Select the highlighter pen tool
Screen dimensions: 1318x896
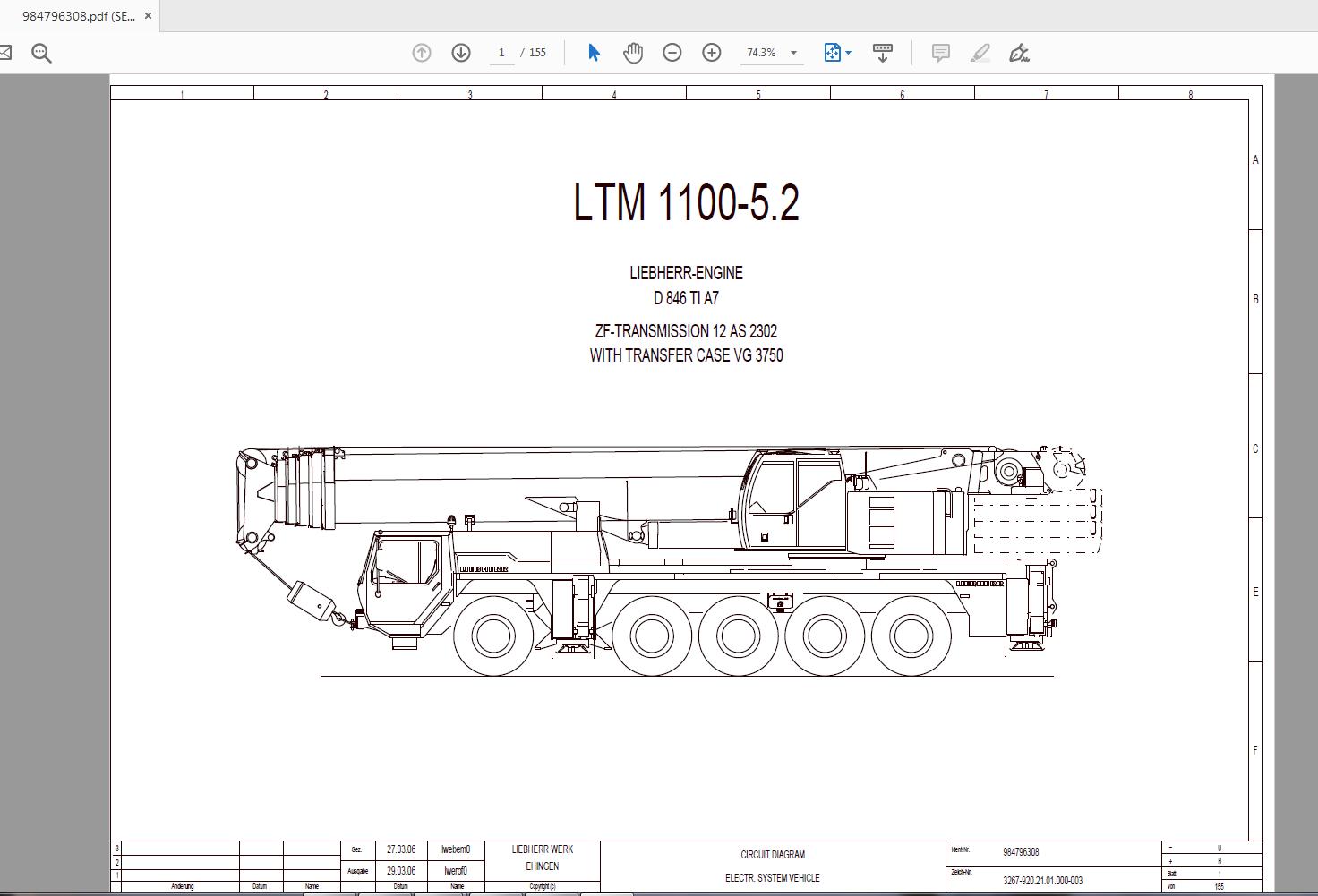tap(980, 53)
